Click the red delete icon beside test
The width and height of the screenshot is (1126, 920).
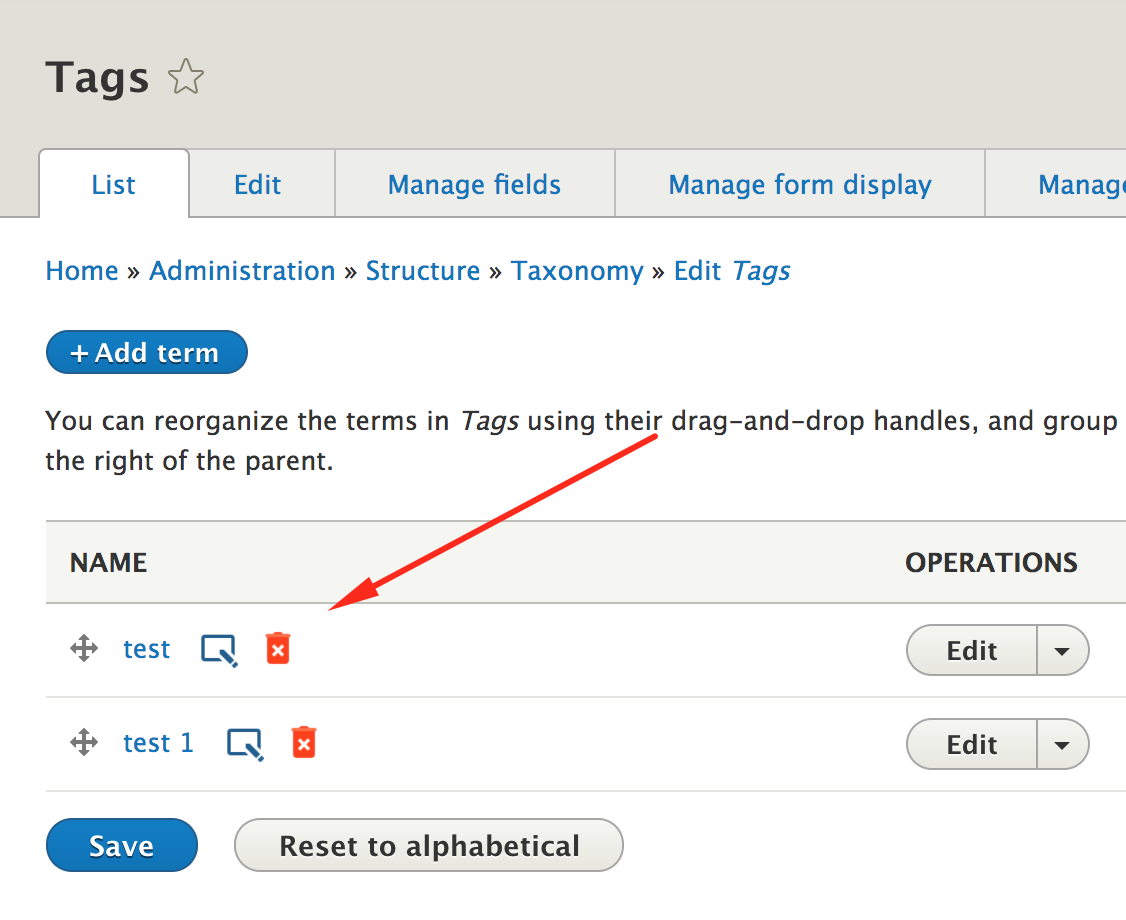coord(278,649)
